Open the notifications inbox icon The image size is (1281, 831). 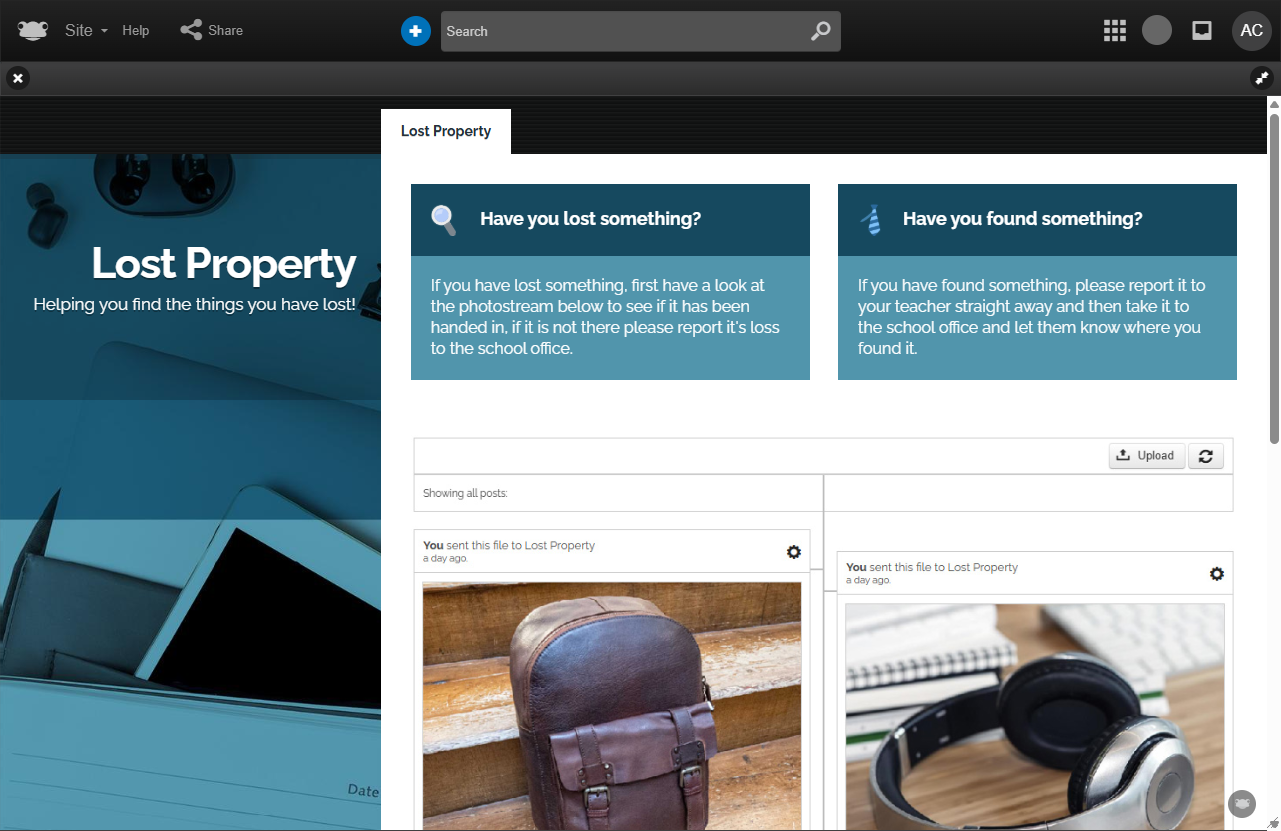tap(1203, 30)
